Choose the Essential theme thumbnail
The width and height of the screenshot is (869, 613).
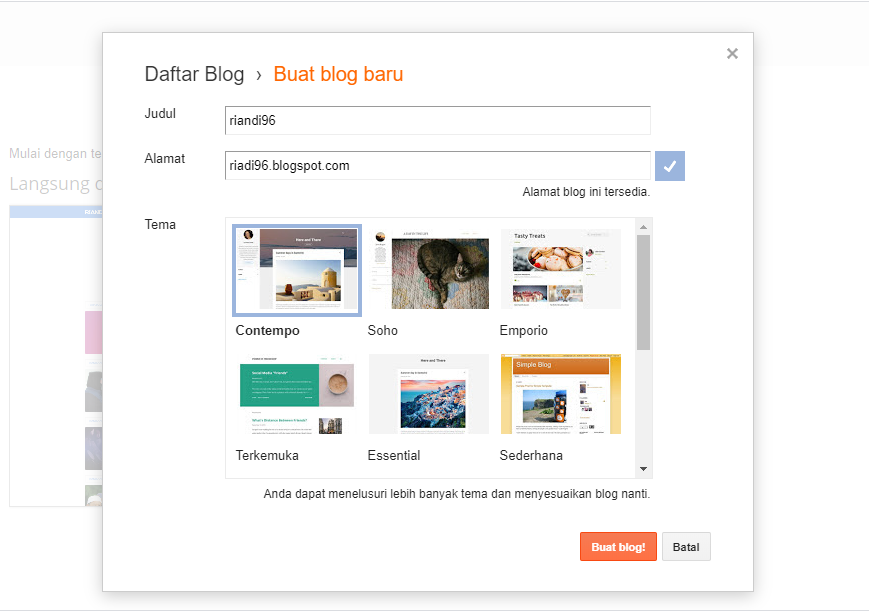click(x=429, y=394)
